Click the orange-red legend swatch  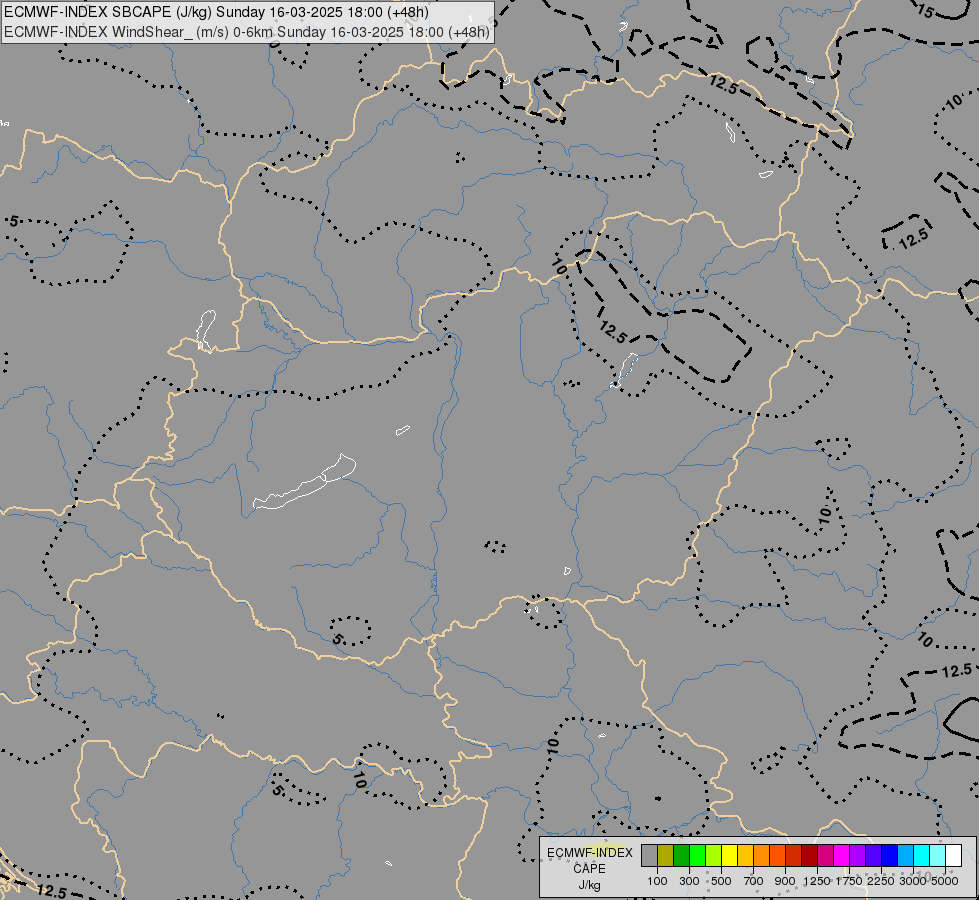point(777,855)
